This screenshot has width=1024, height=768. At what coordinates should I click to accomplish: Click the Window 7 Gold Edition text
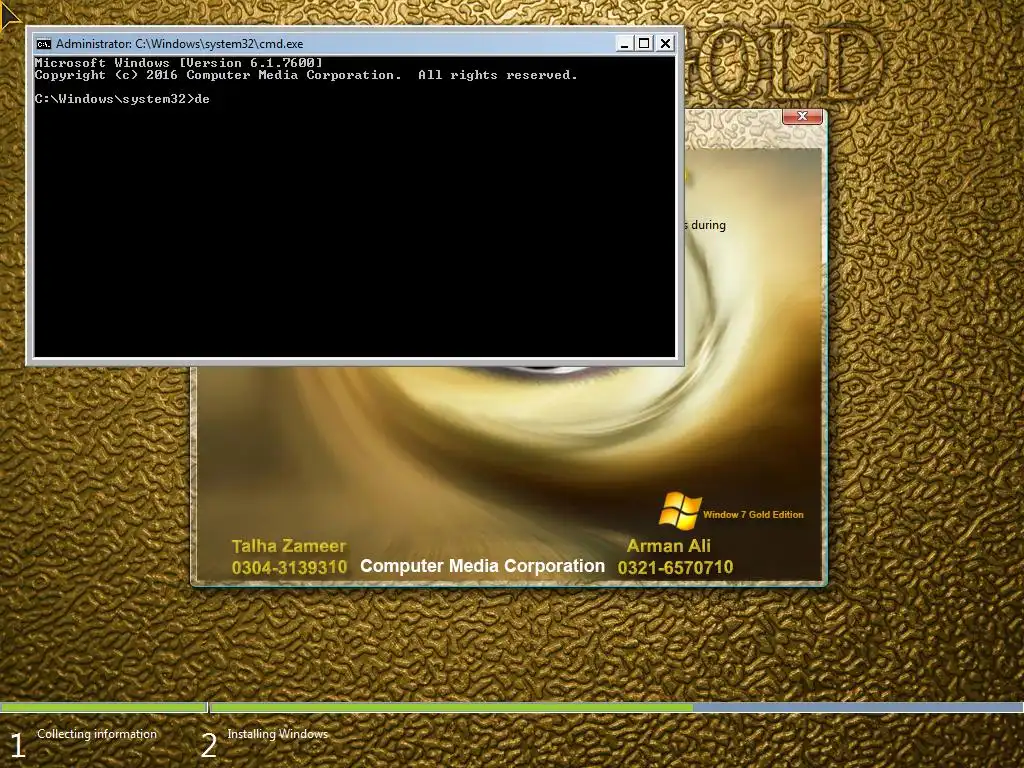click(x=753, y=515)
